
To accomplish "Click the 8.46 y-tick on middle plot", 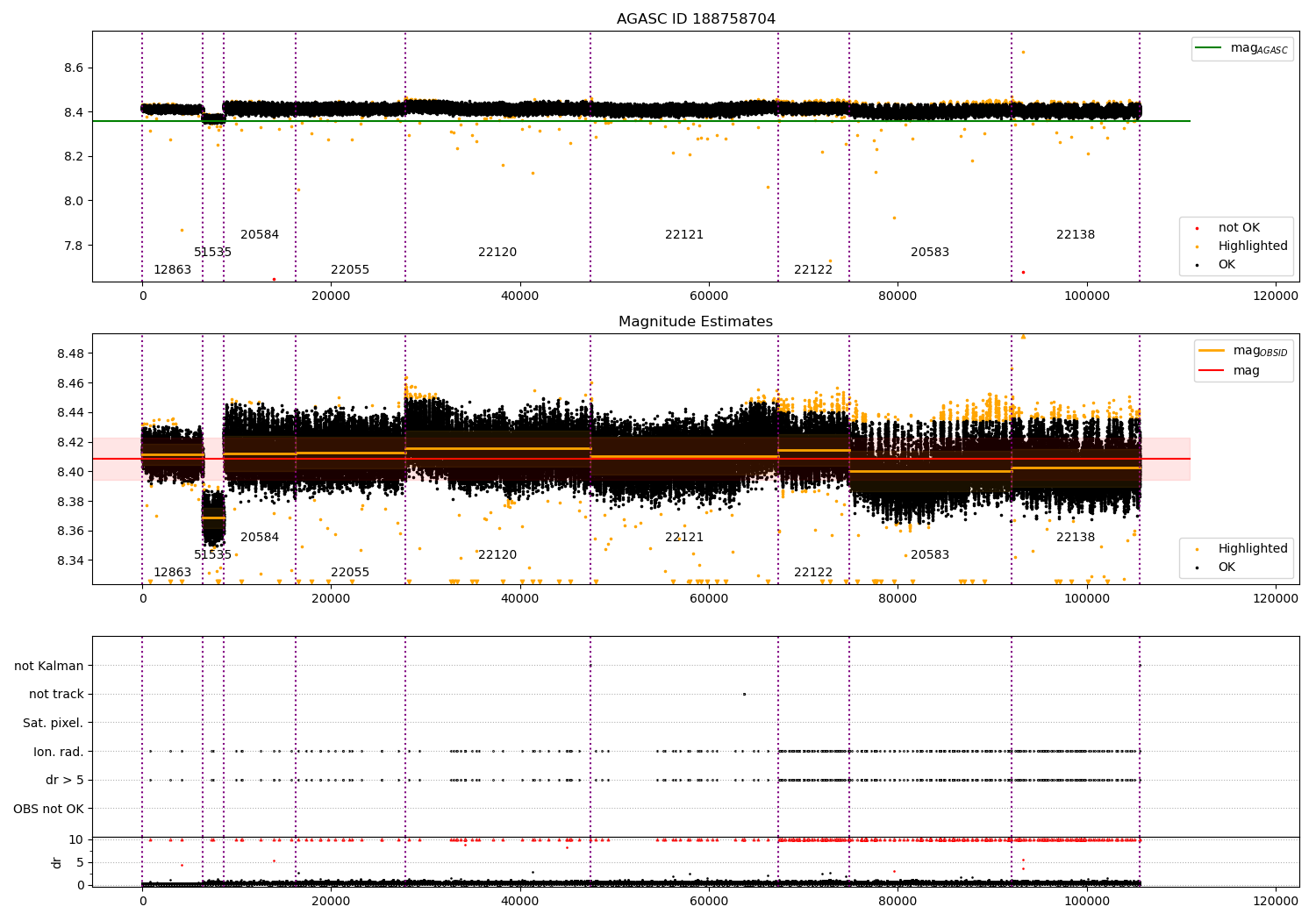I will (x=70, y=384).
